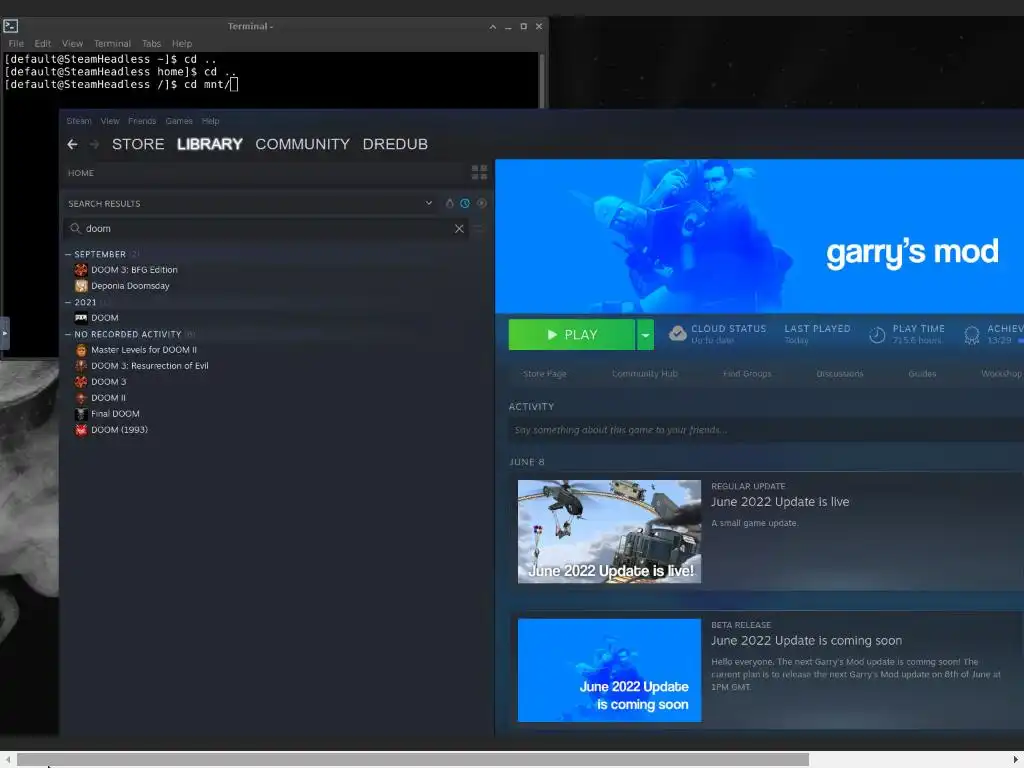The height and width of the screenshot is (768, 1024).
Task: Click the DOOM II game icon
Action: (x=81, y=398)
